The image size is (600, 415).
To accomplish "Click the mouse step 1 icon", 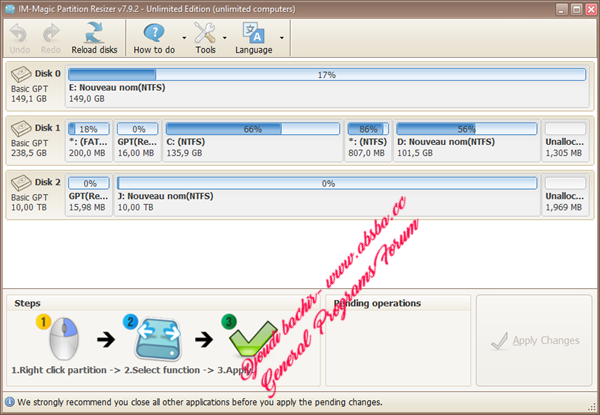I will (x=63, y=339).
